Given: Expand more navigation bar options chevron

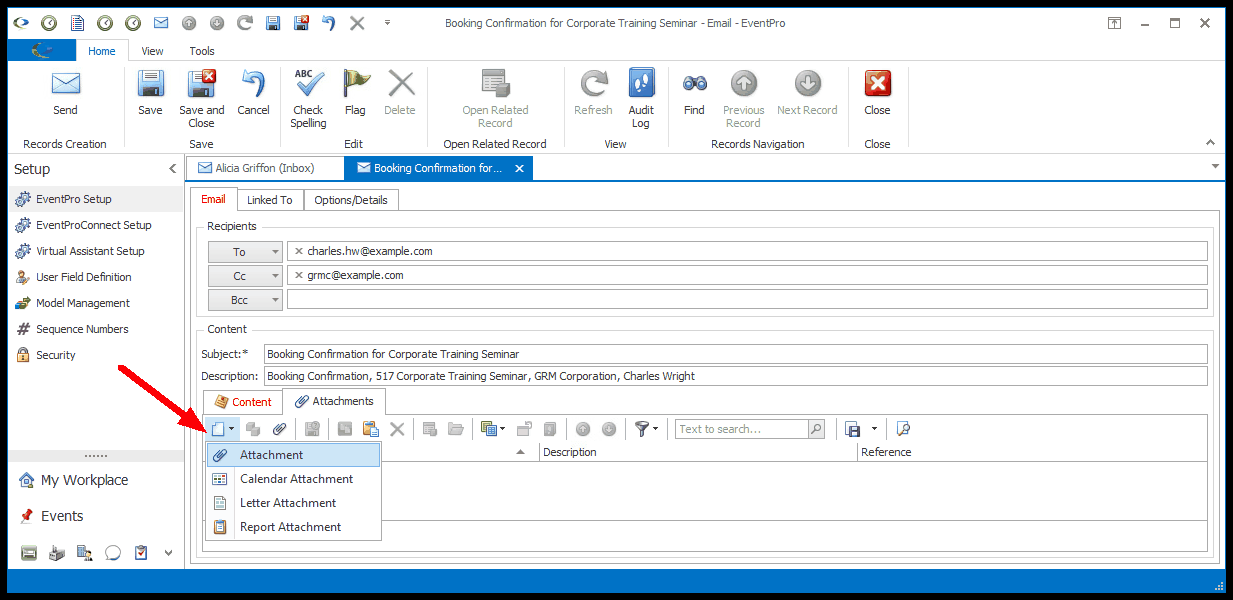Looking at the screenshot, I should coord(168,552).
